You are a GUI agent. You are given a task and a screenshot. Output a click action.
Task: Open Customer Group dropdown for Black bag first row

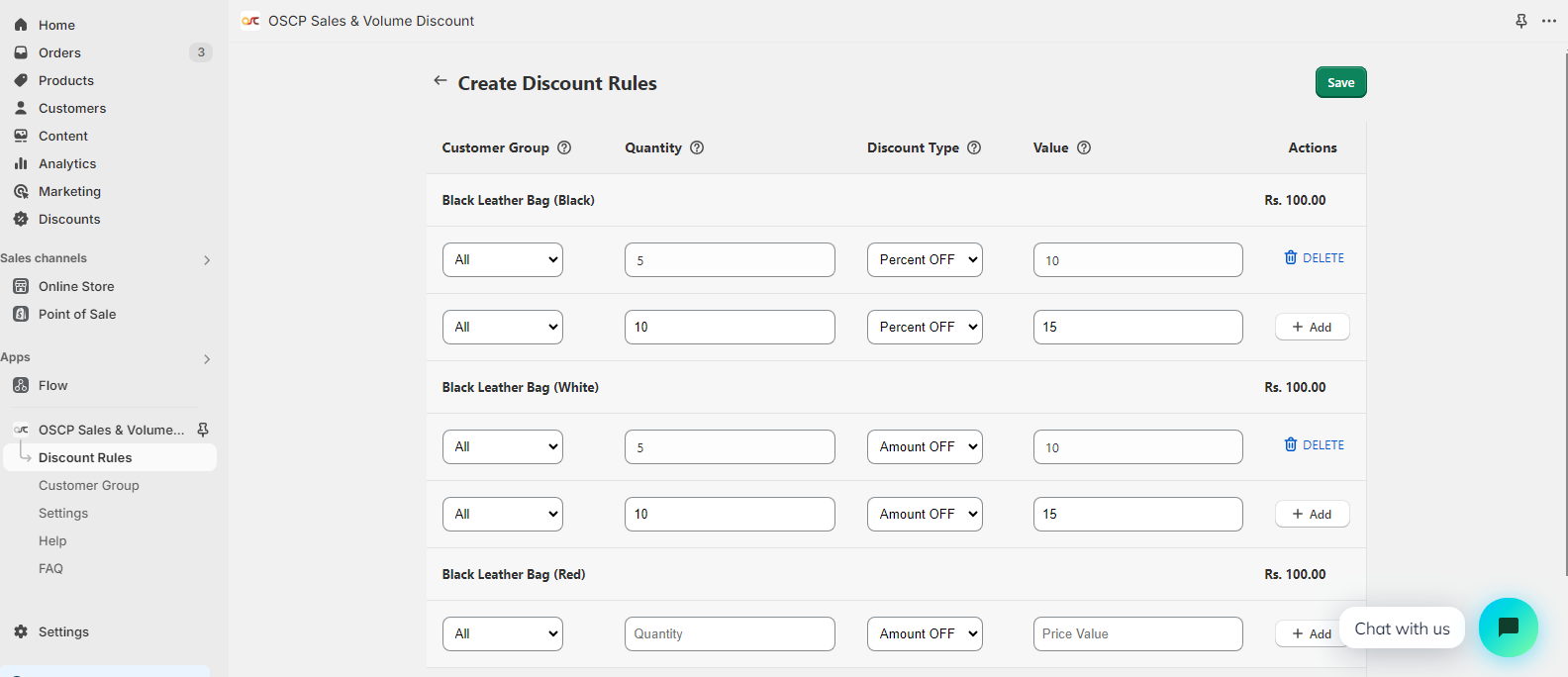pyautogui.click(x=503, y=259)
